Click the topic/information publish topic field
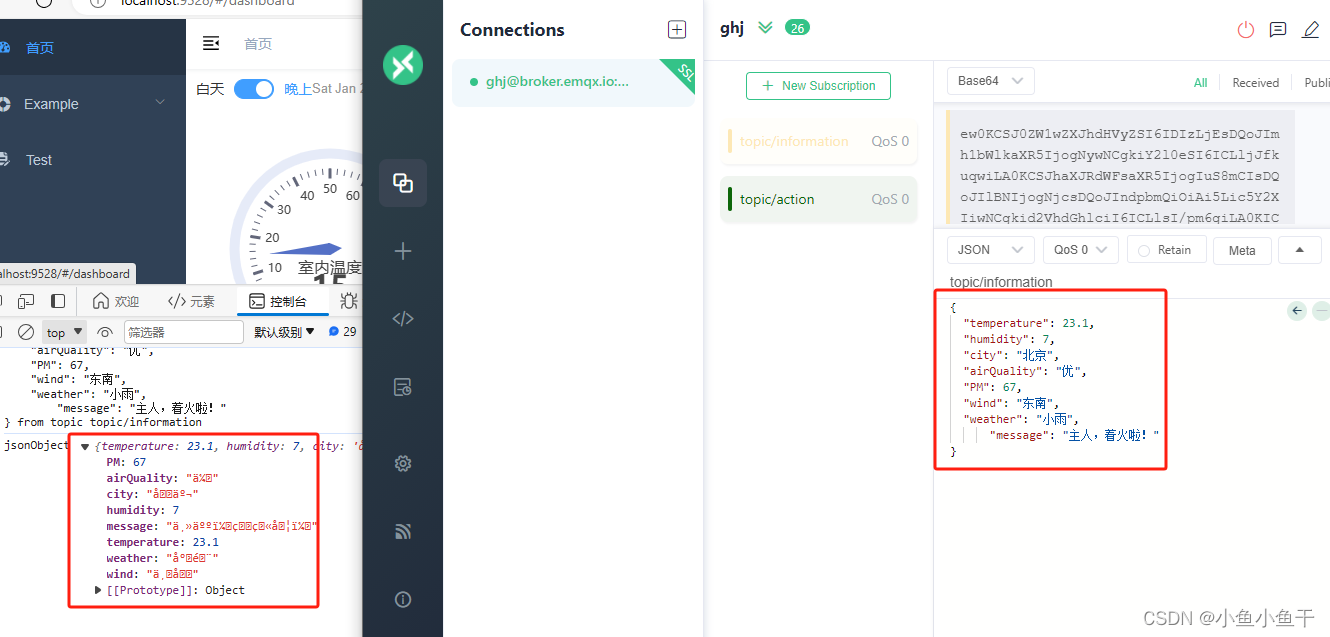 tap(1130, 282)
